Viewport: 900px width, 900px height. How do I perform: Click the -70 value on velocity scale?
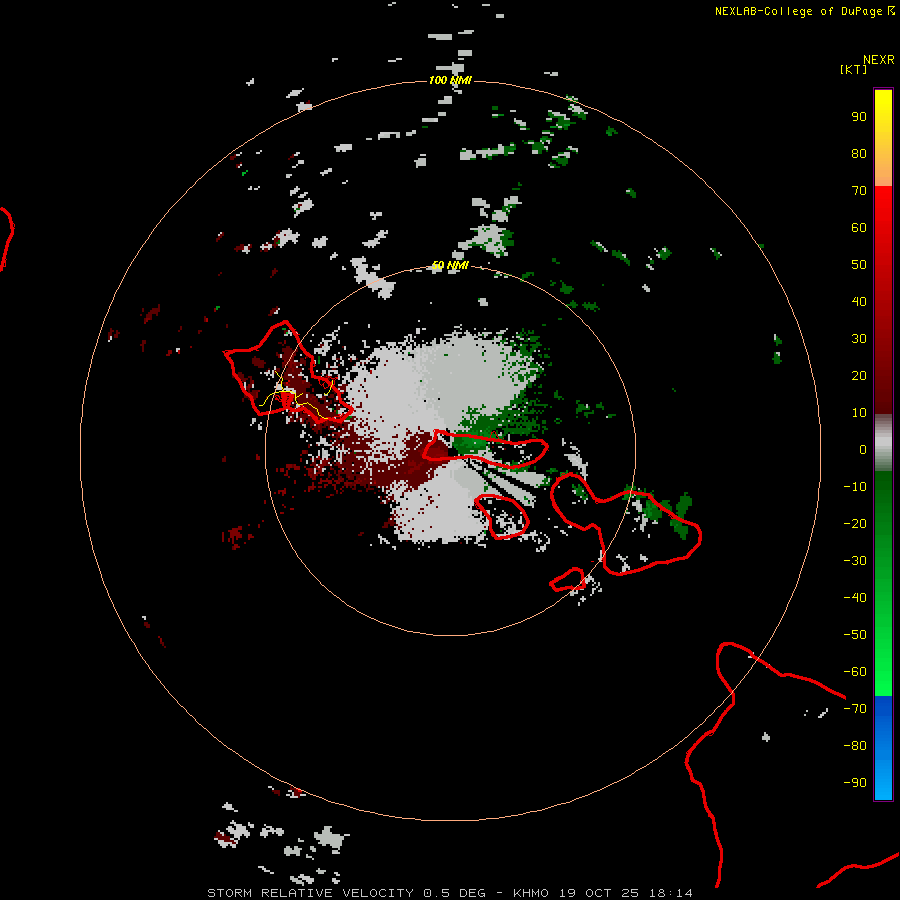[x=855, y=709]
